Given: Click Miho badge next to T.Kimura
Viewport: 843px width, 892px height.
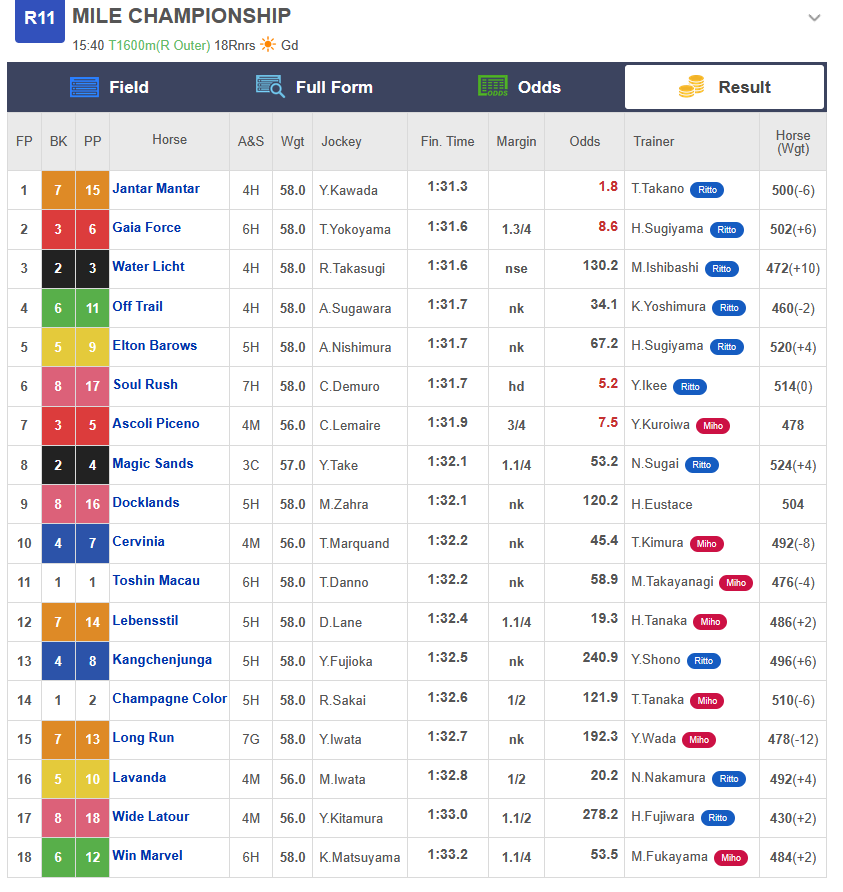Looking at the screenshot, I should point(707,544).
